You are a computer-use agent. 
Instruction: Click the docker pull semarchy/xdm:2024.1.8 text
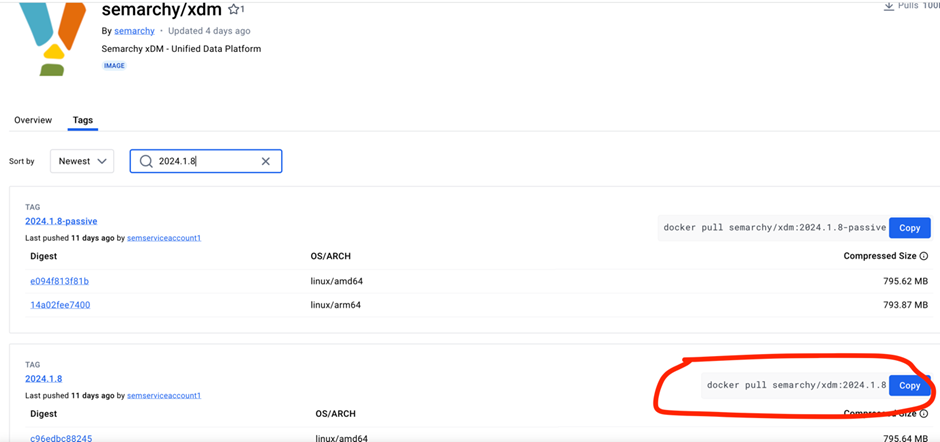click(796, 385)
